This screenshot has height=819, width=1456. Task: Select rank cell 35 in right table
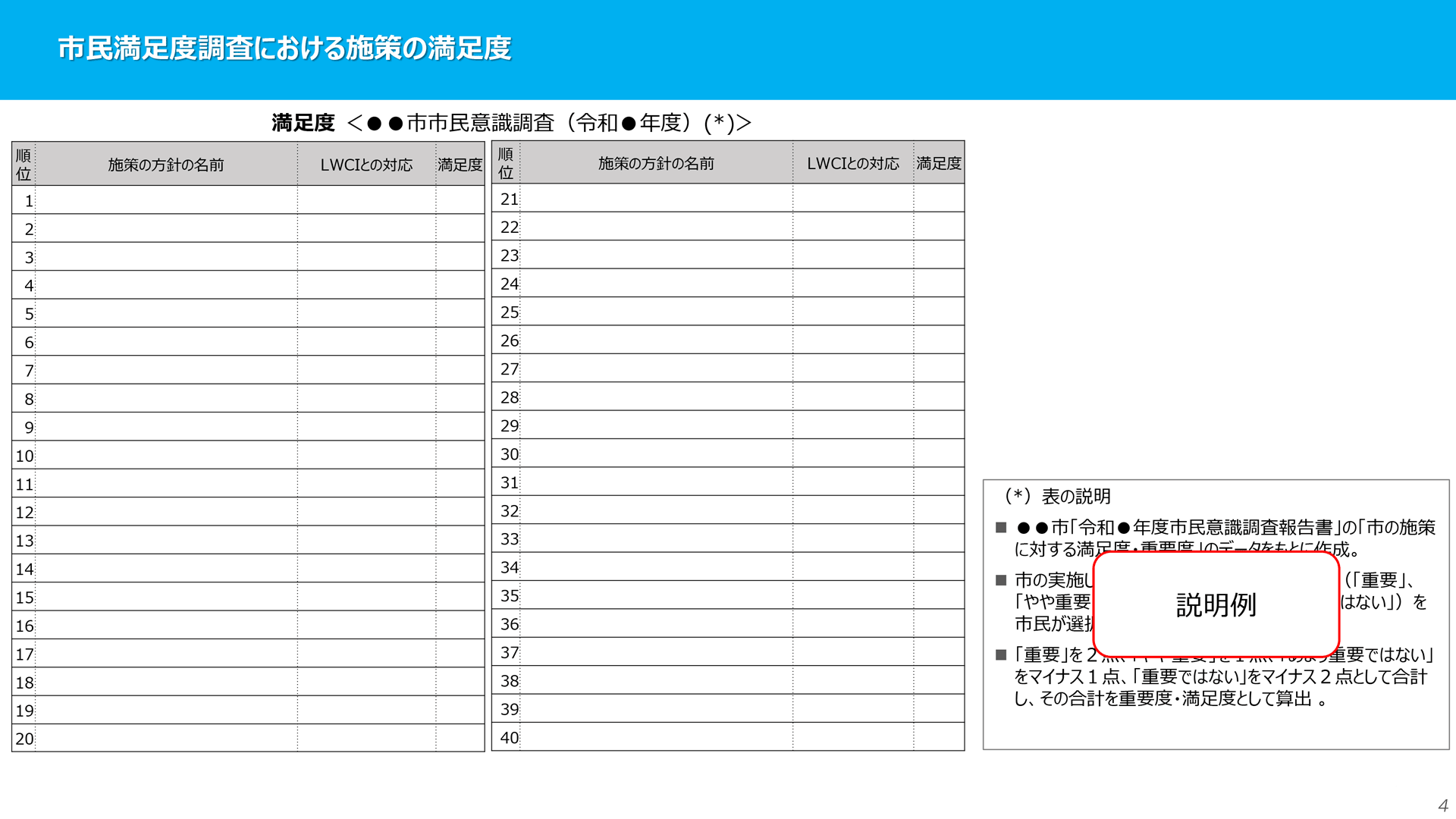tap(507, 596)
